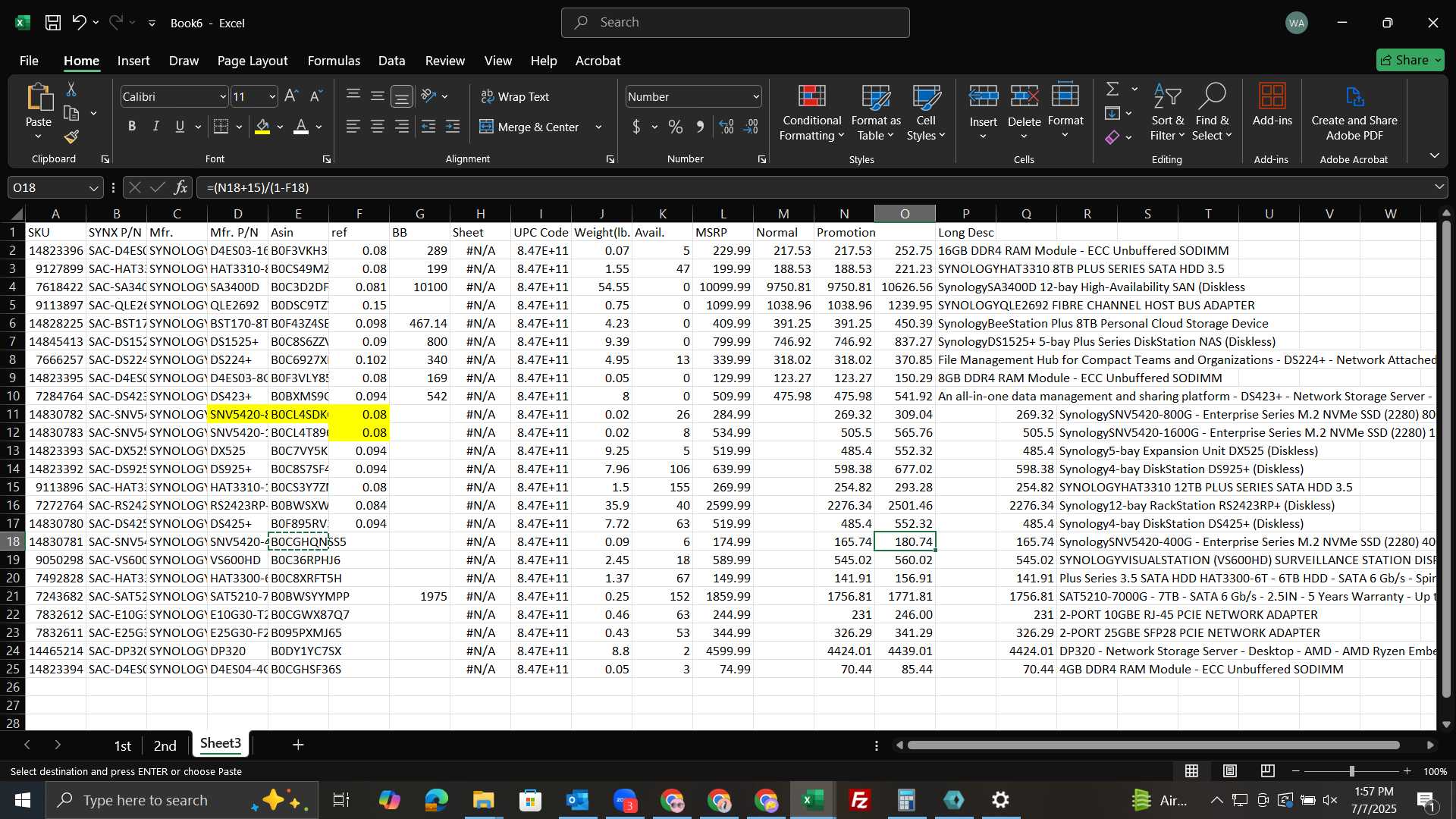Open the Font Color dropdown arrow
Screen dimensions: 1456x819
[319, 127]
